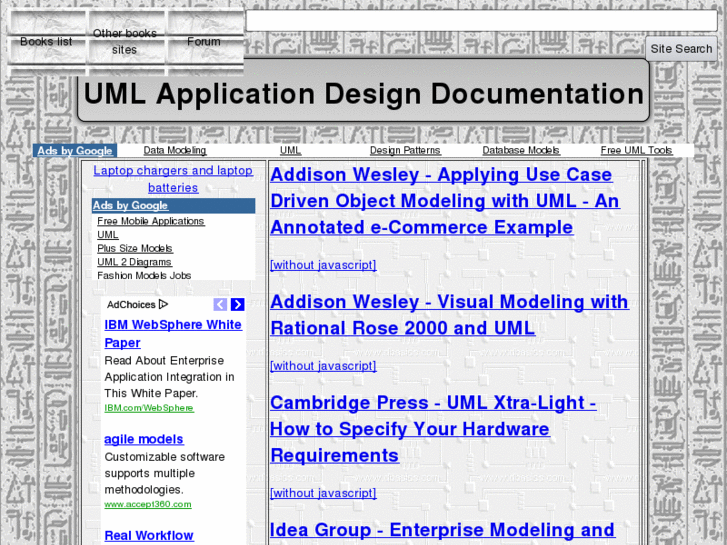Click IBM ad text 'Read About Enterprise'
The width and height of the screenshot is (727, 545).
164,361
